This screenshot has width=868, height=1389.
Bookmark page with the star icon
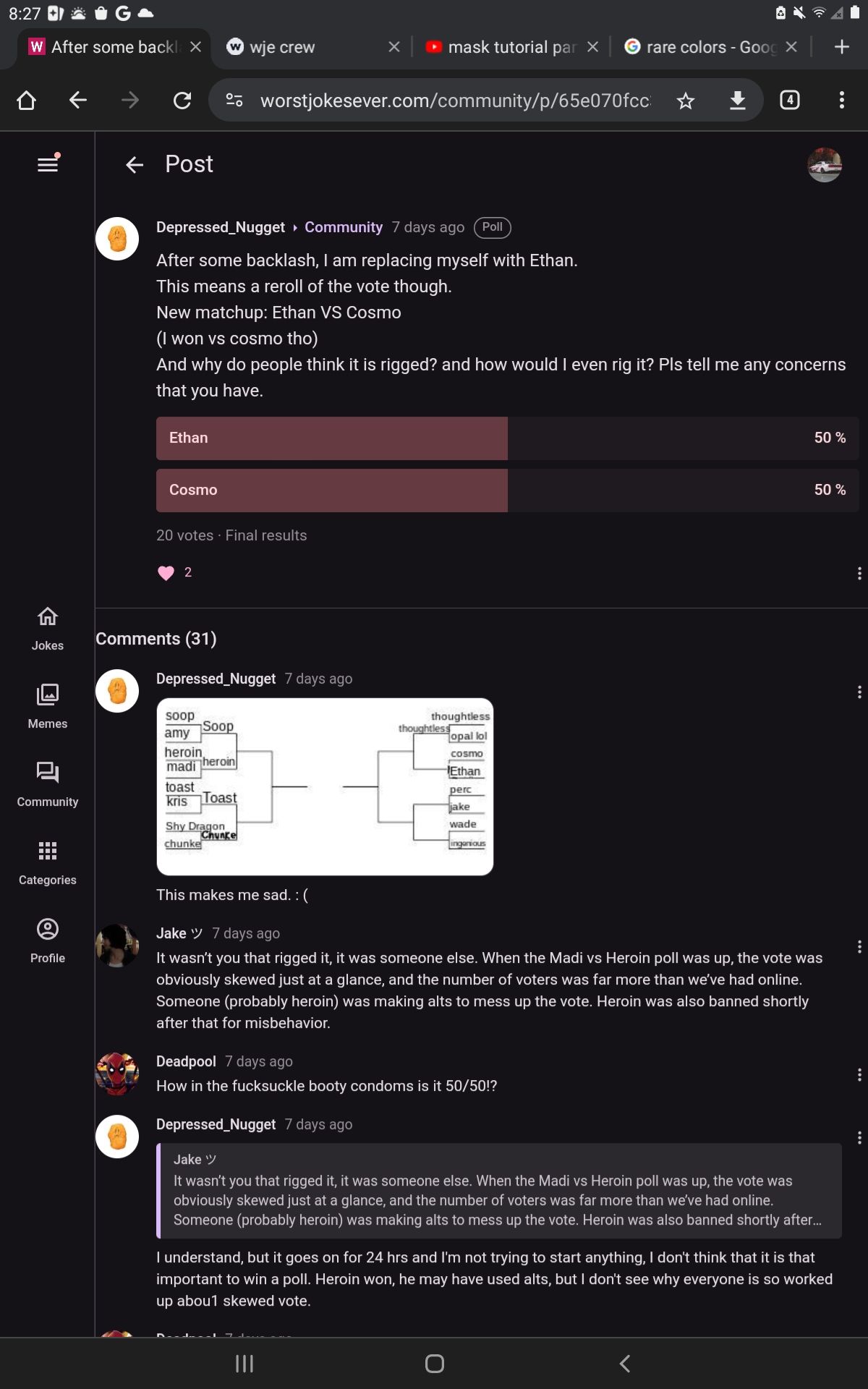(x=685, y=101)
